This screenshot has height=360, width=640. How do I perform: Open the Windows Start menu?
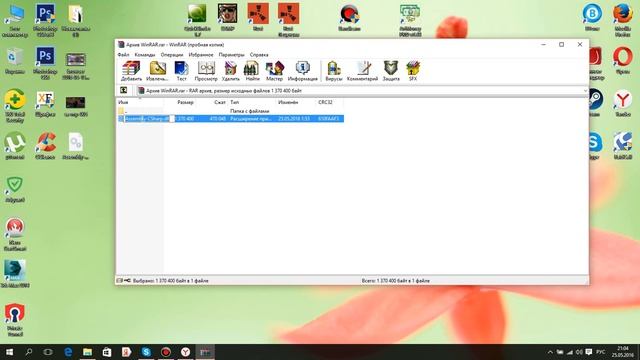9,352
